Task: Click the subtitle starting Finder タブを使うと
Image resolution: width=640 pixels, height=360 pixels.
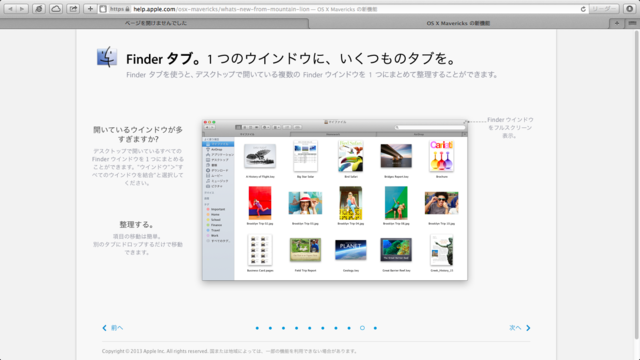Action: pyautogui.click(x=312, y=75)
